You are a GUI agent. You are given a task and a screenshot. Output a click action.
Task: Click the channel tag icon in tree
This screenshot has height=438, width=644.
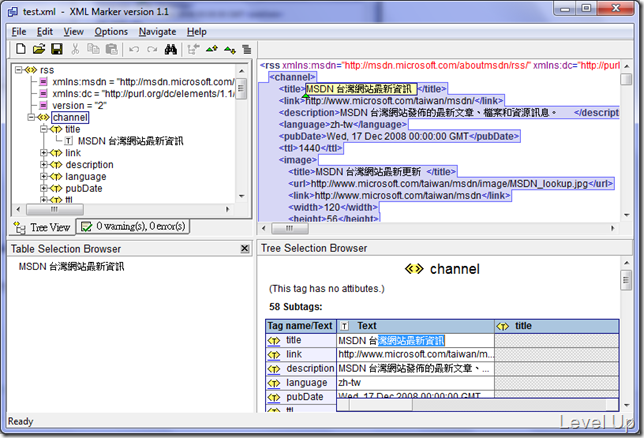(44, 118)
